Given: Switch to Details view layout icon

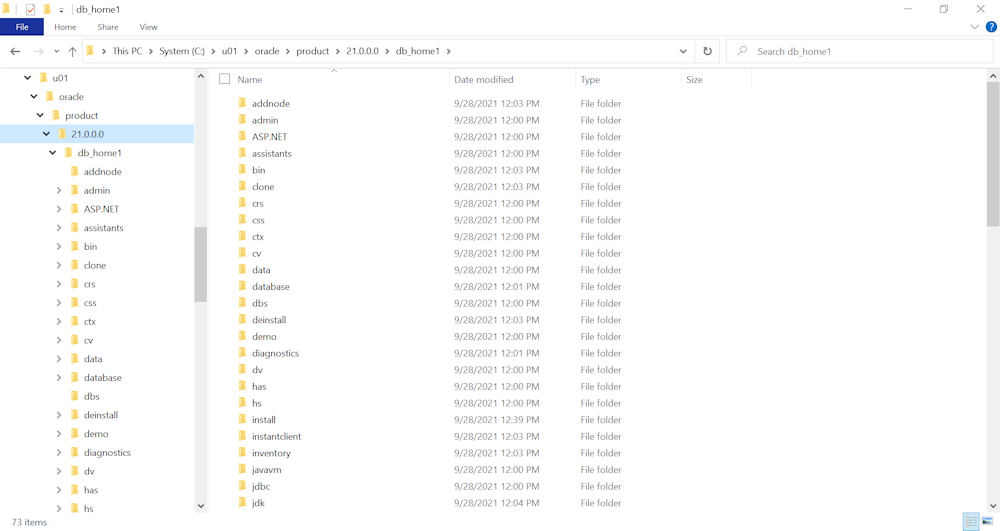Looking at the screenshot, I should (x=970, y=522).
